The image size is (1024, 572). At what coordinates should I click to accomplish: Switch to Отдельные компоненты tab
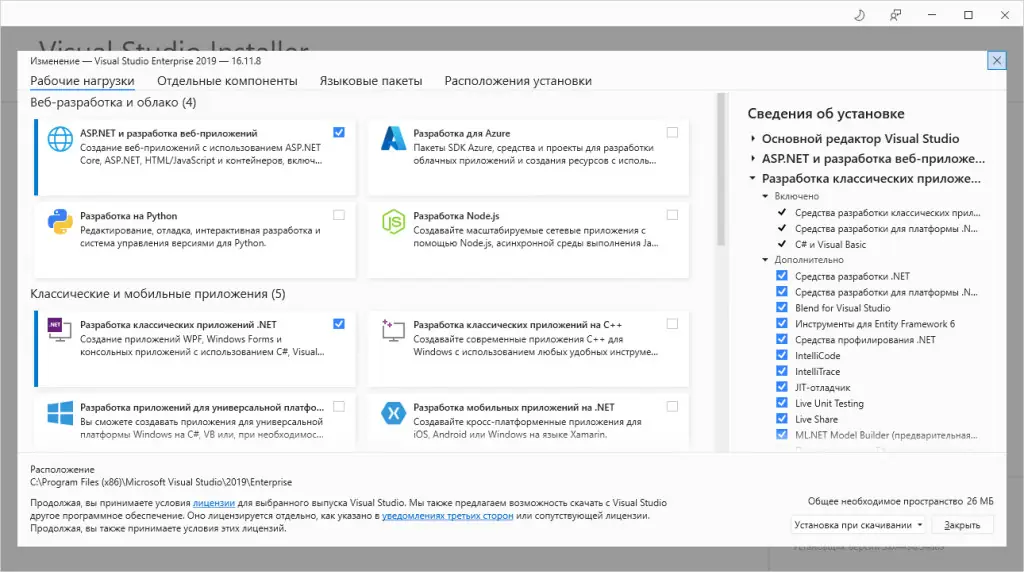tap(227, 81)
